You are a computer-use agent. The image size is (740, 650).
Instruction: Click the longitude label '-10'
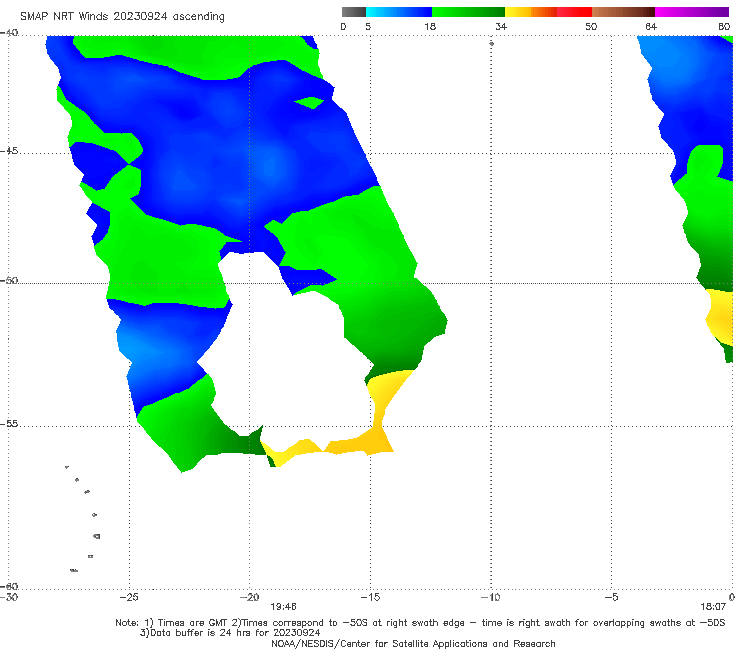(490, 597)
